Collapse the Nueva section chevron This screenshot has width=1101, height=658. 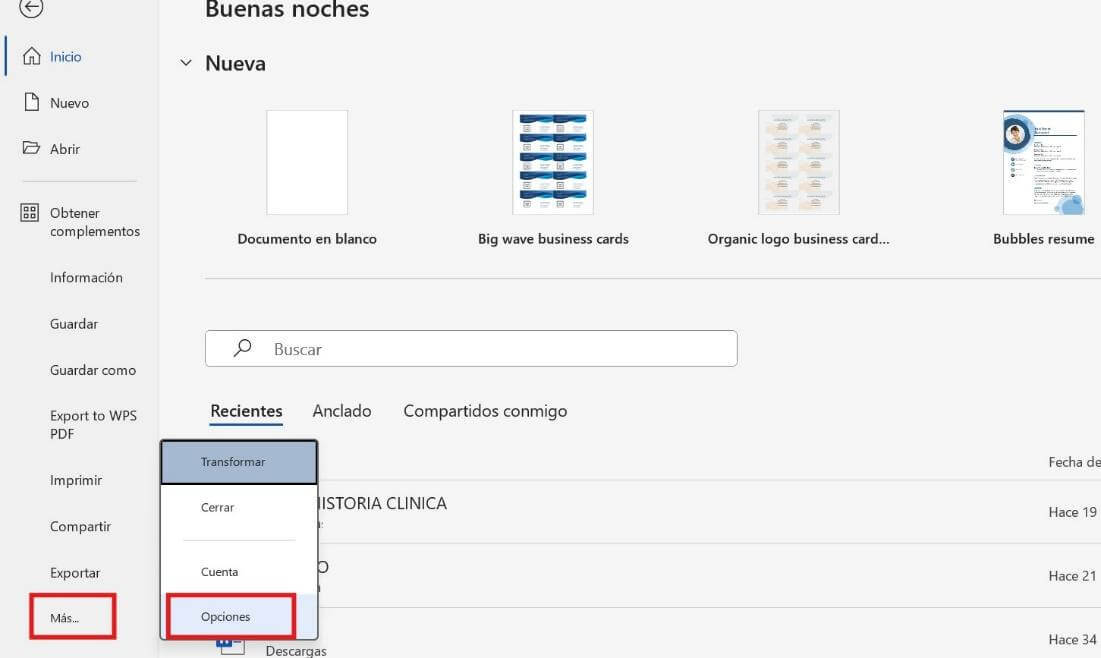coord(185,62)
